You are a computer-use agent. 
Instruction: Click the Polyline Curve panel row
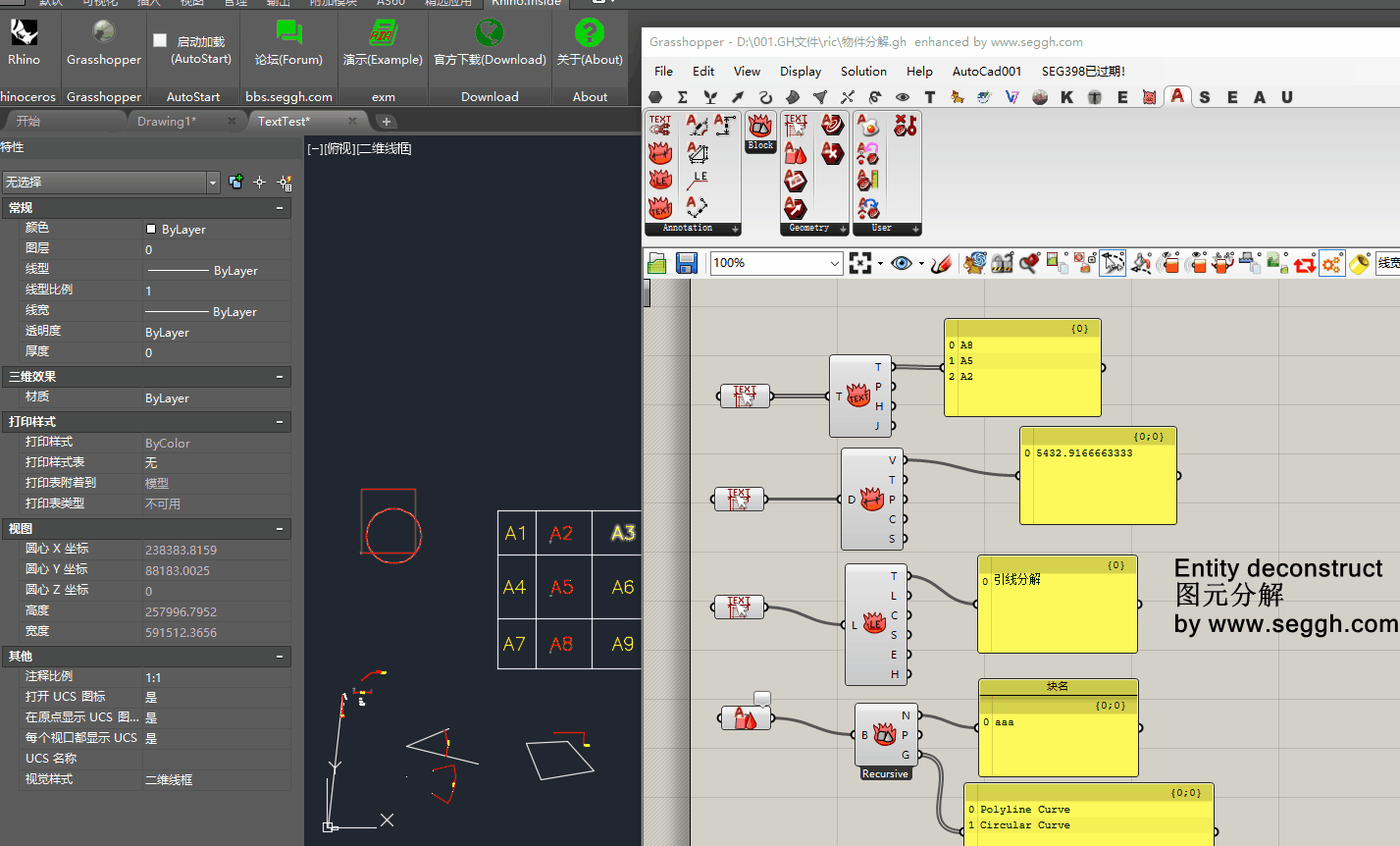[x=1025, y=810]
